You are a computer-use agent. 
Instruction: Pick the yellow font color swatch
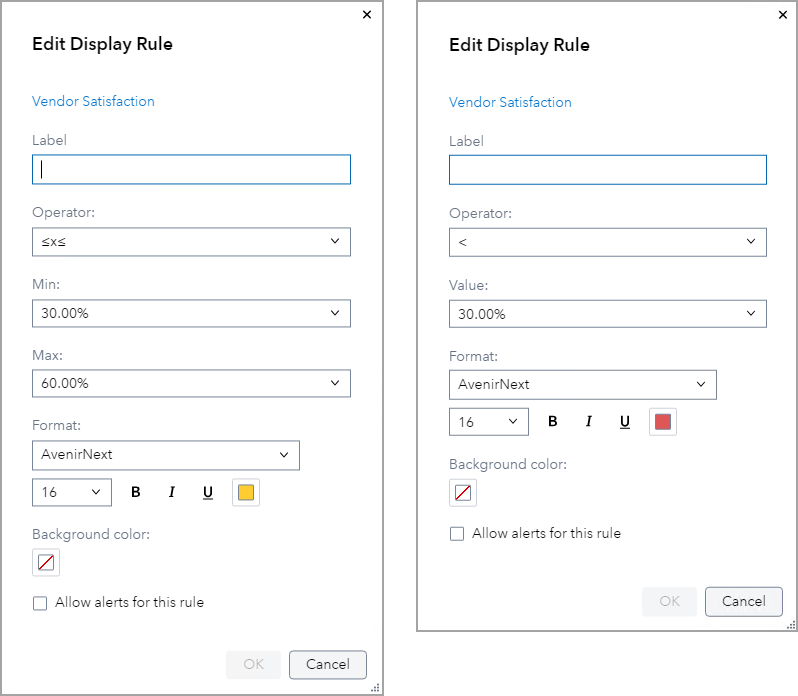246,492
